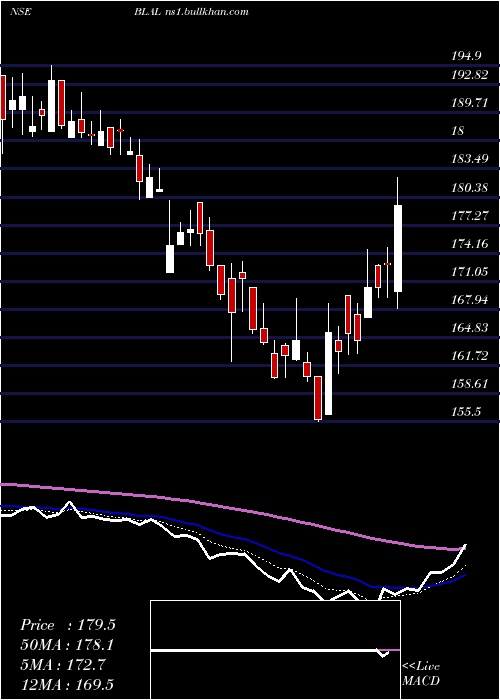Click the latest tall white candlestick
This screenshot has width=500, height=700.
coord(398,248)
